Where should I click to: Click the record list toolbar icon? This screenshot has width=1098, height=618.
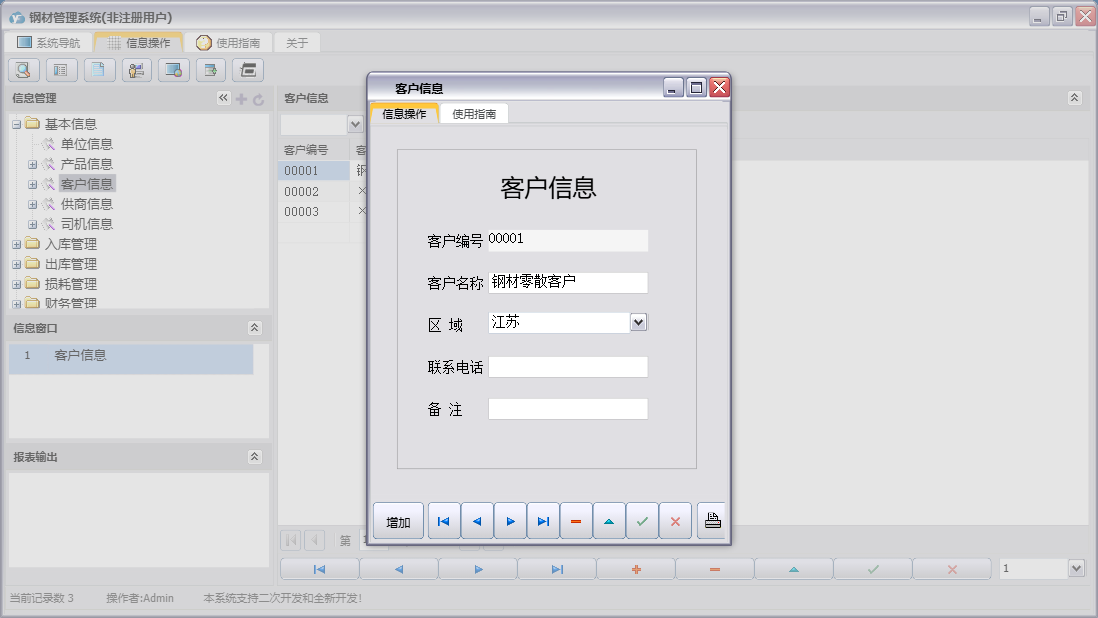(x=61, y=70)
